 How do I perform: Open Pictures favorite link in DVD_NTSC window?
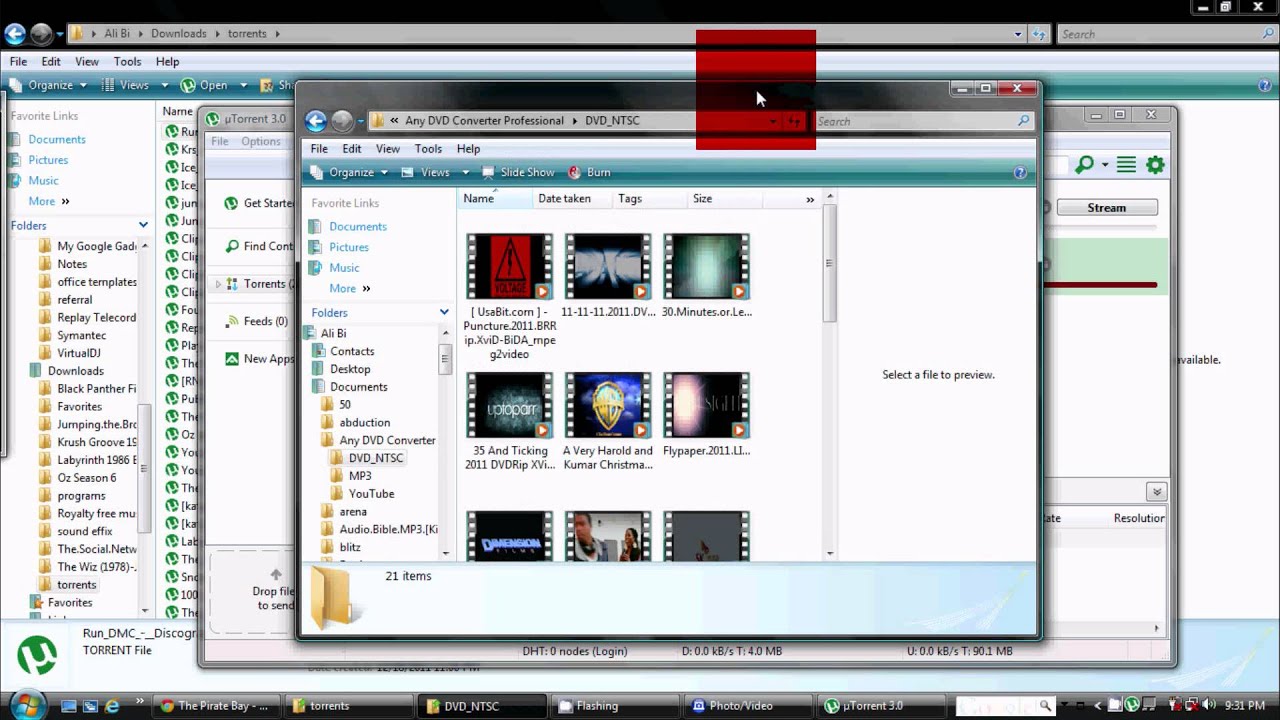point(349,247)
